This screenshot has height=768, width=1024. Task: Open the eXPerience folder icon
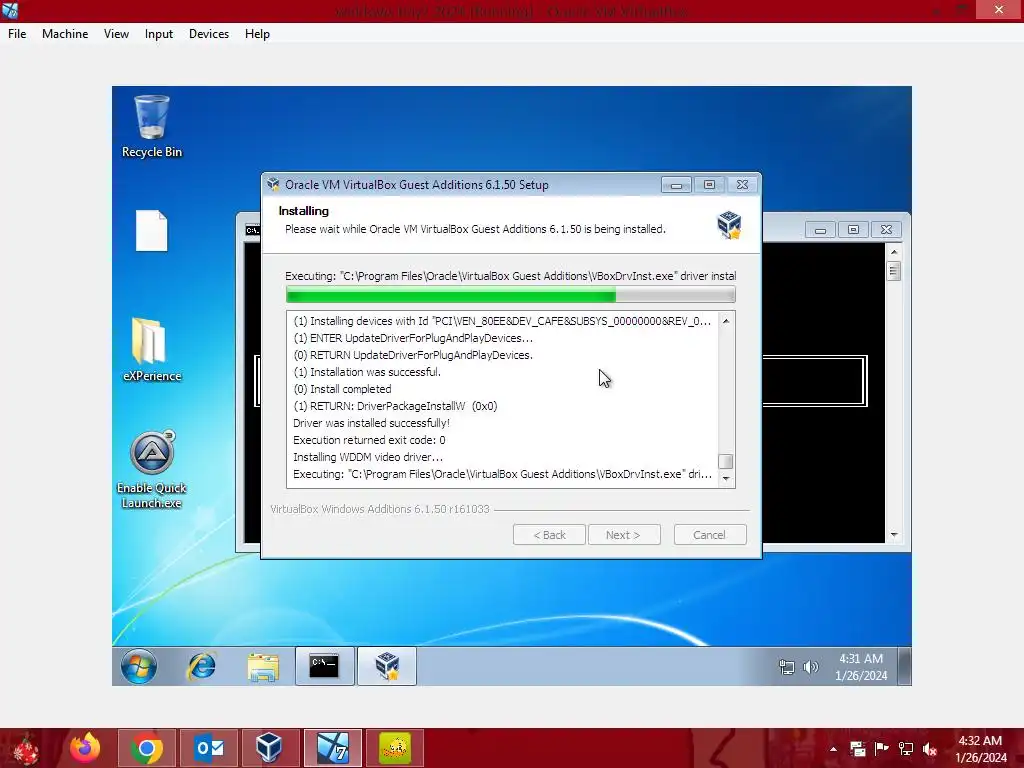coord(152,349)
